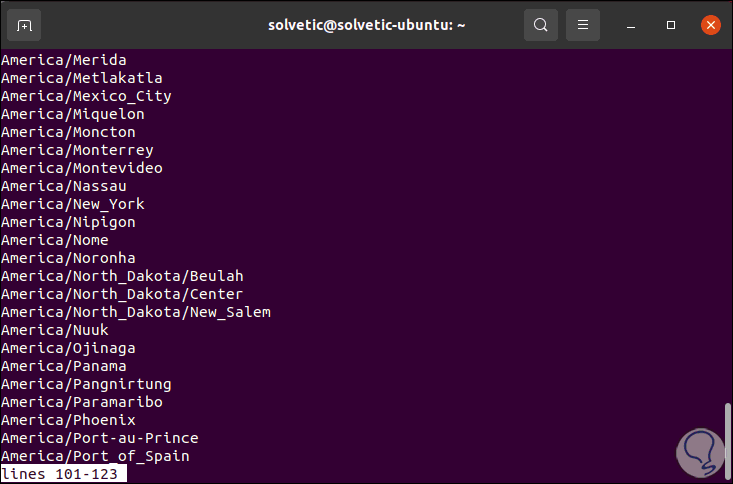Maximize the terminal window
The height and width of the screenshot is (484, 733).
[671, 24]
